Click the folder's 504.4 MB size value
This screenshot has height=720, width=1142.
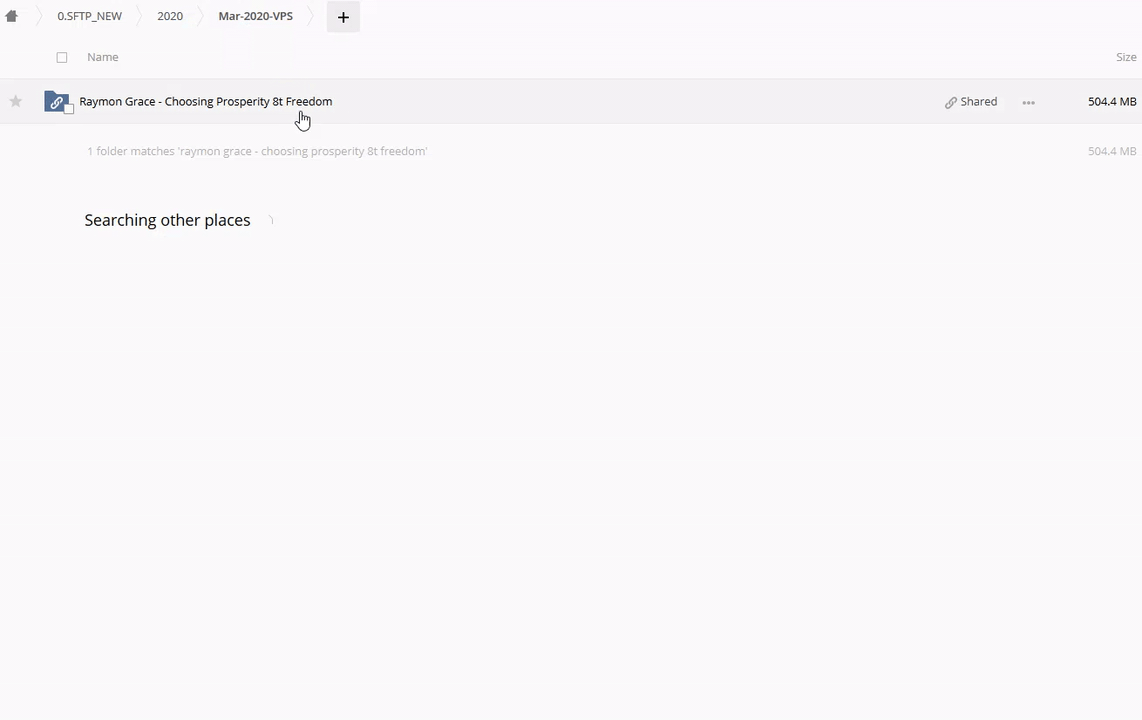click(x=1112, y=101)
